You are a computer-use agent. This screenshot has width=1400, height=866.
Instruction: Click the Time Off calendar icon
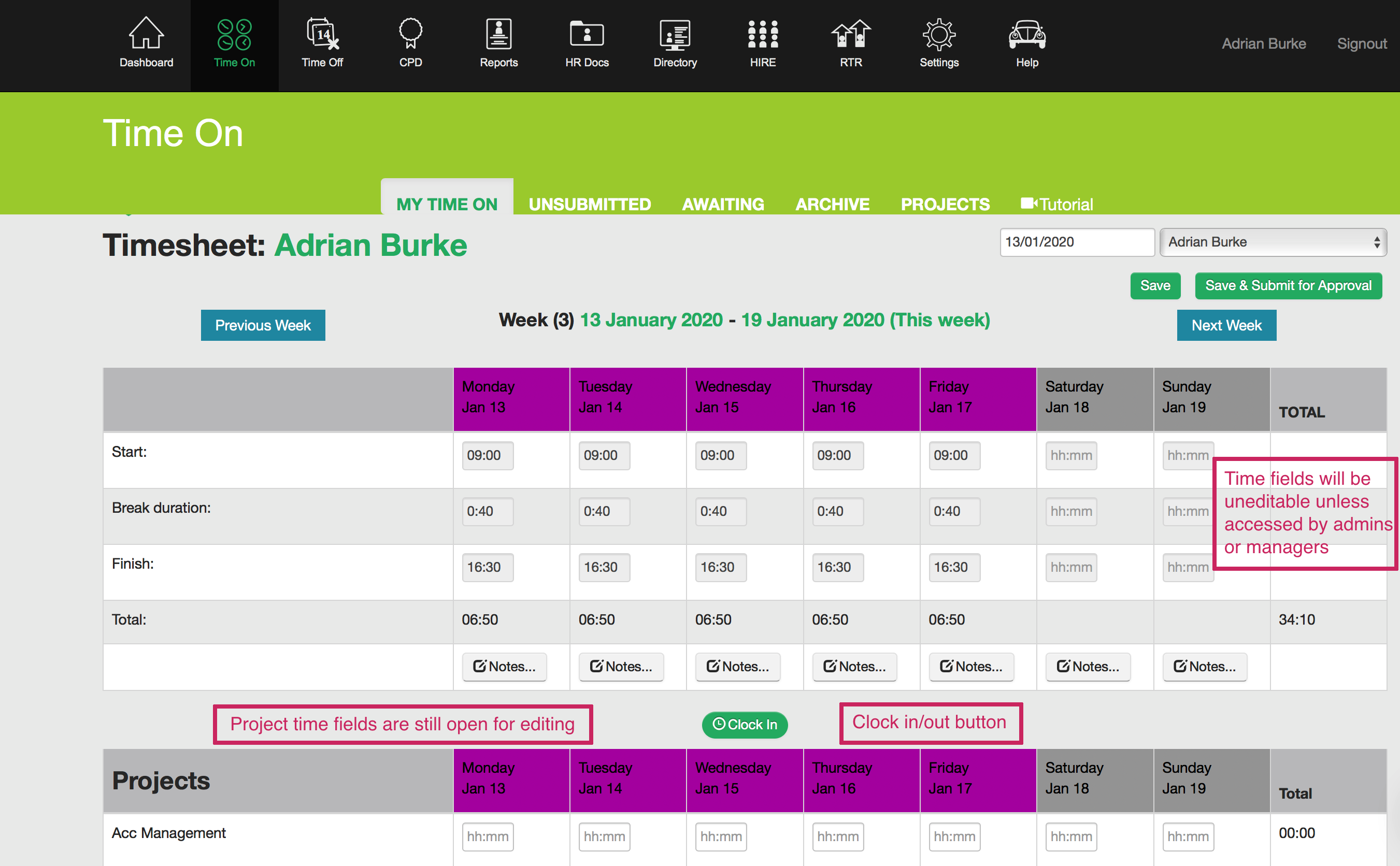pos(322,34)
